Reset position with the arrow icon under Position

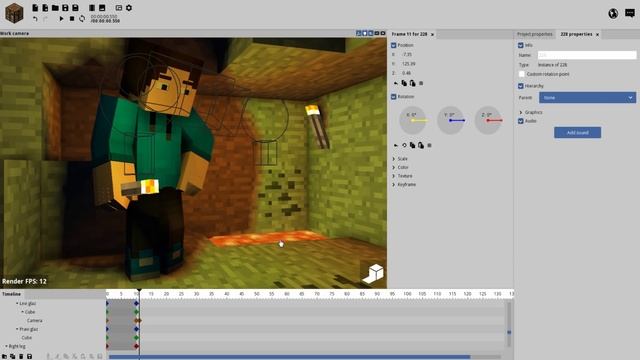pyautogui.click(x=396, y=83)
